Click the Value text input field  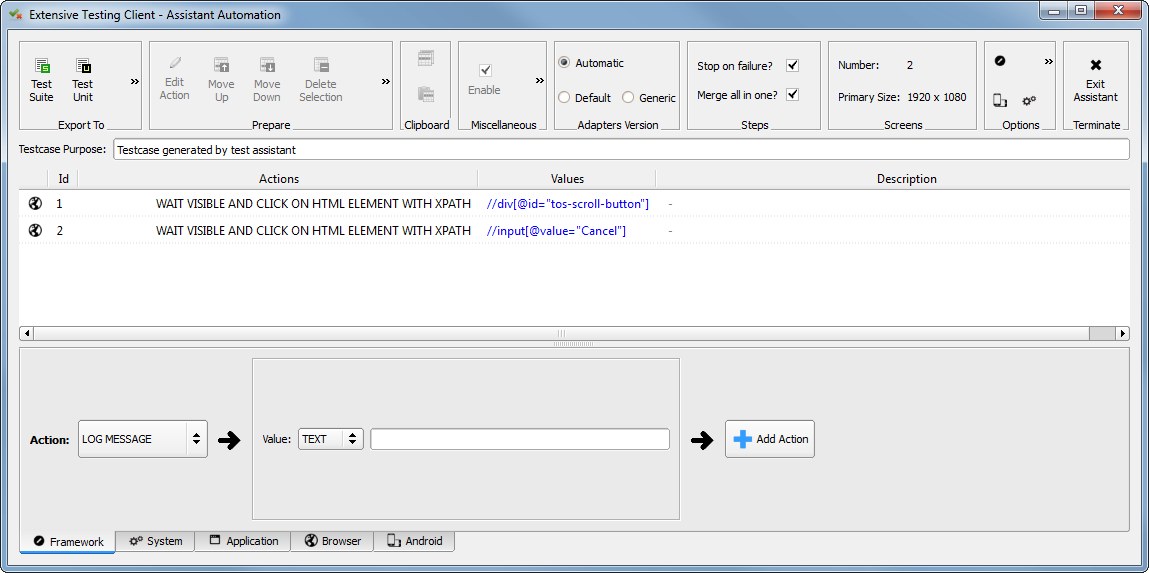[x=520, y=439]
